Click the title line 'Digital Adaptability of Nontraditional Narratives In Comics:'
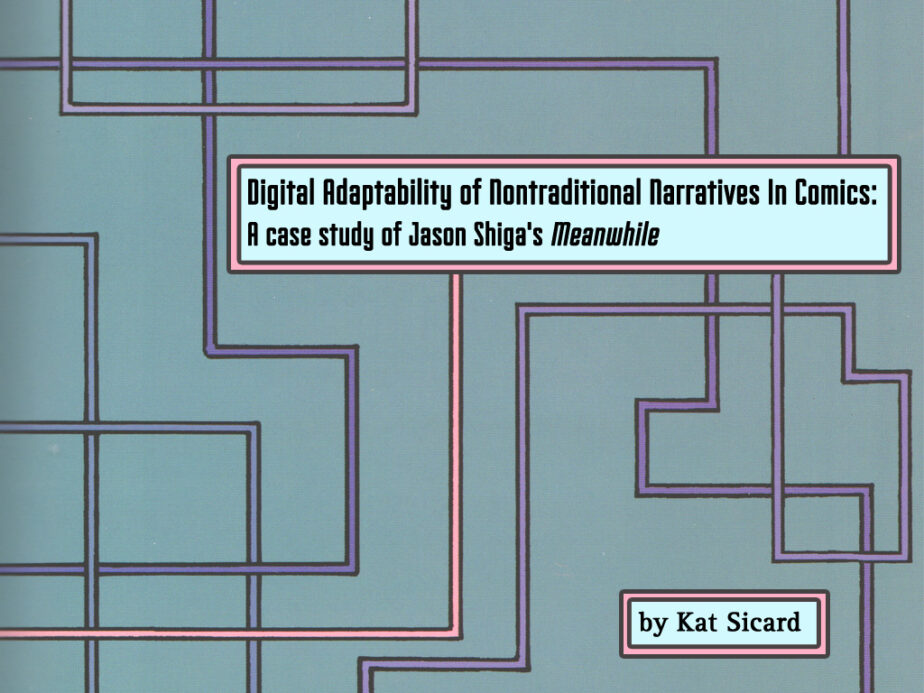This screenshot has width=924, height=693. coord(562,193)
